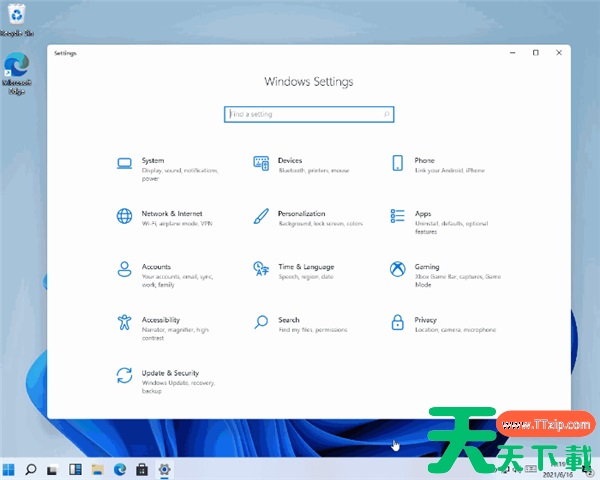Open the Phone settings category
Image resolution: width=600 pixels, height=480 pixels.
[x=424, y=160]
